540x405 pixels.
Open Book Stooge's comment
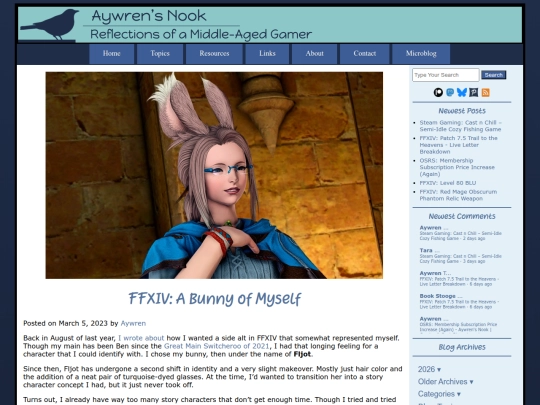[x=459, y=301]
